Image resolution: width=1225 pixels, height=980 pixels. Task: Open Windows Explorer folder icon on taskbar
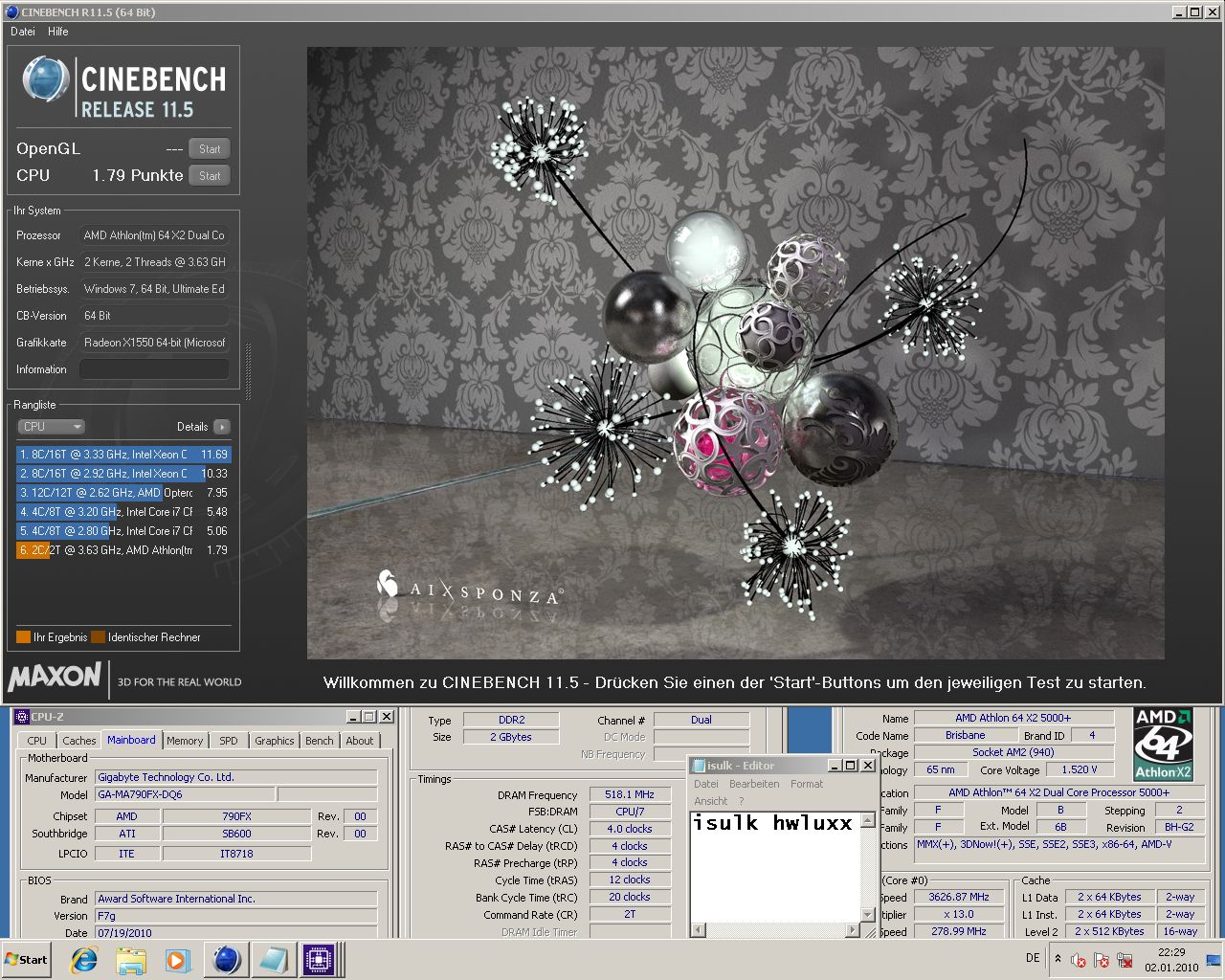[131, 960]
